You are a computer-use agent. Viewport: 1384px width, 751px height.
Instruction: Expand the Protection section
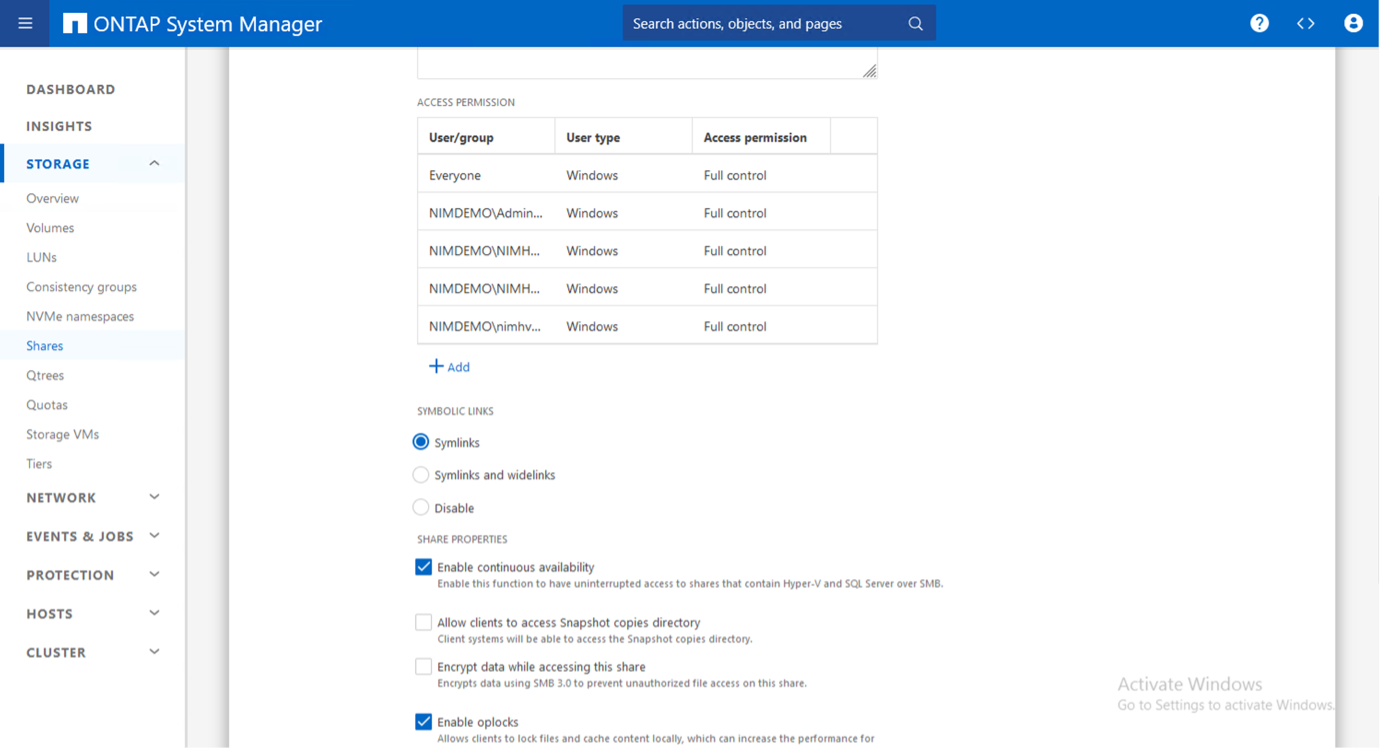(154, 575)
